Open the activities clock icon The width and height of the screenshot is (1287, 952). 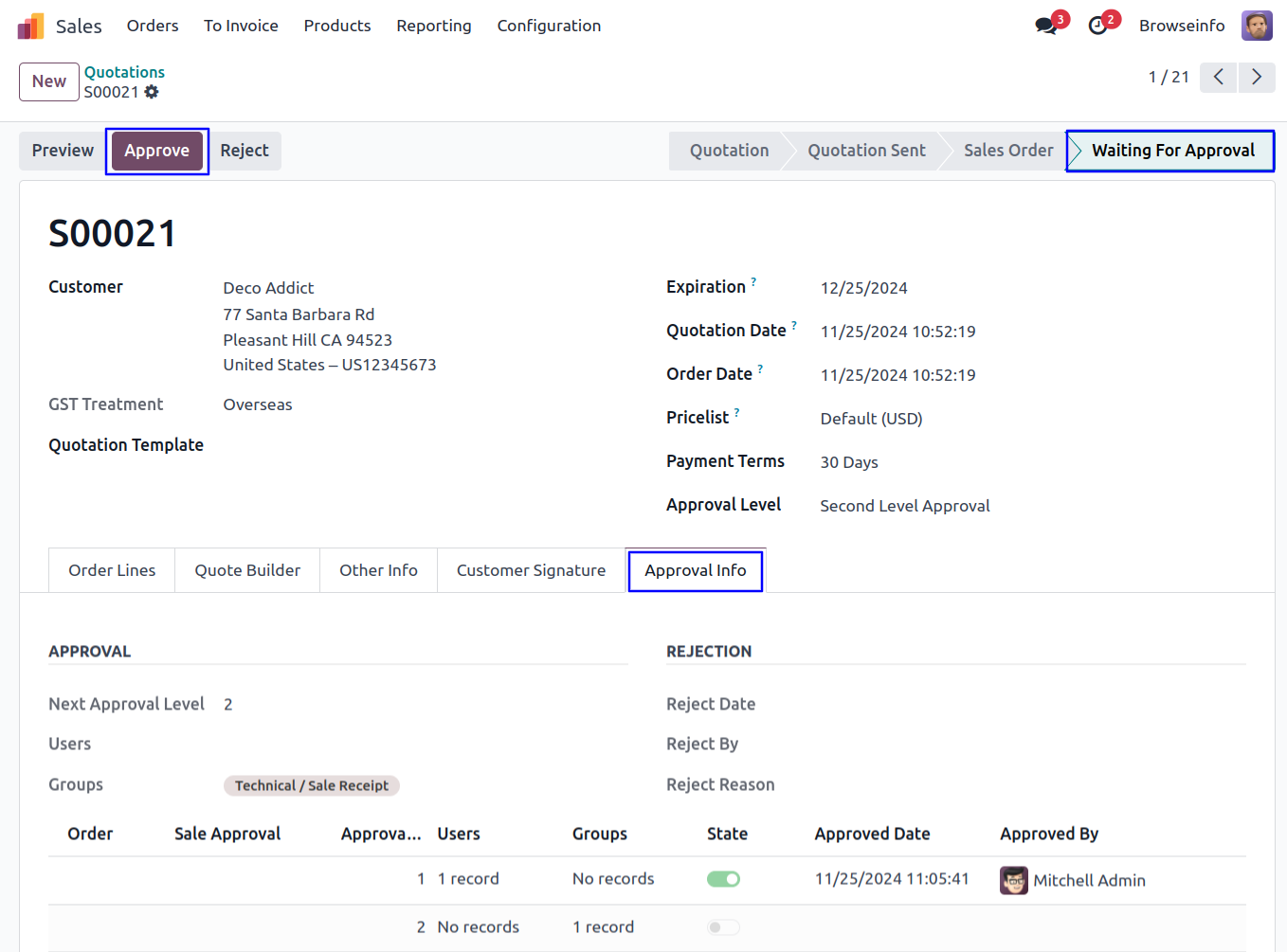(1097, 26)
